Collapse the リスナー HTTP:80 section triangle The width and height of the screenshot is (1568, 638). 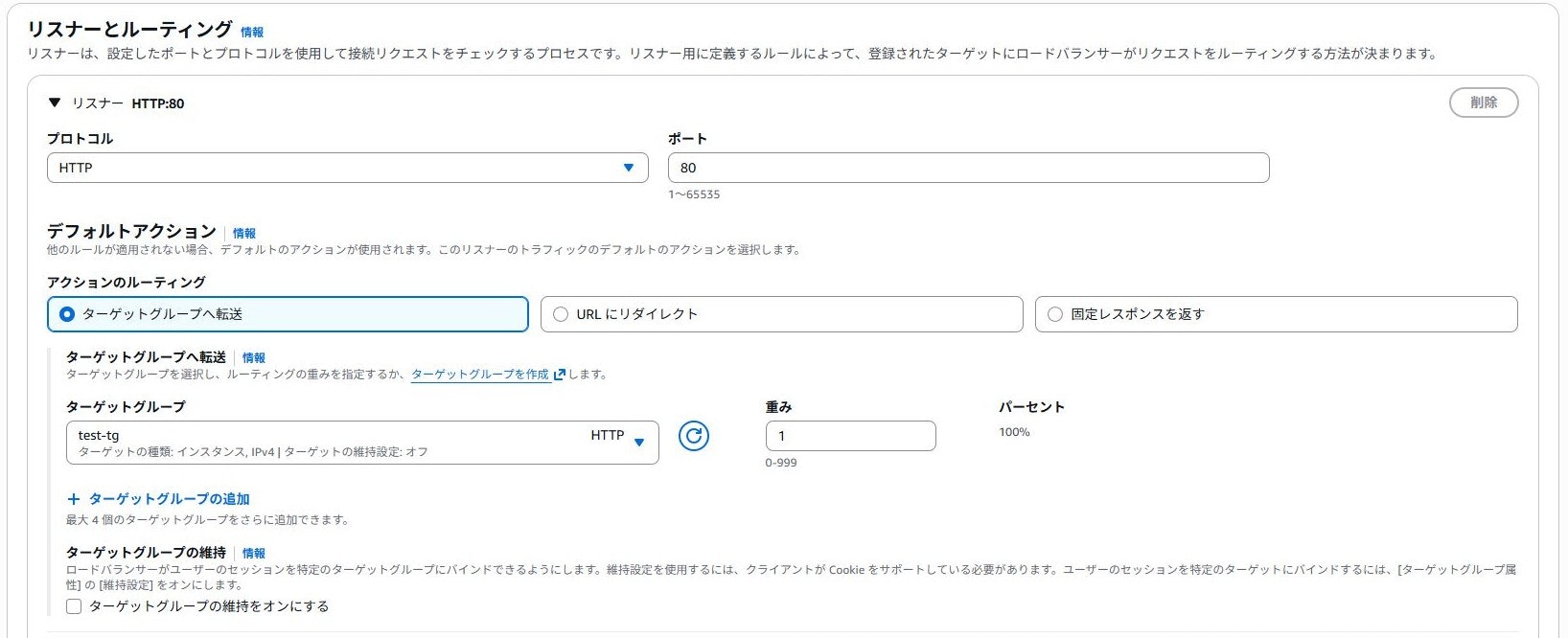55,103
